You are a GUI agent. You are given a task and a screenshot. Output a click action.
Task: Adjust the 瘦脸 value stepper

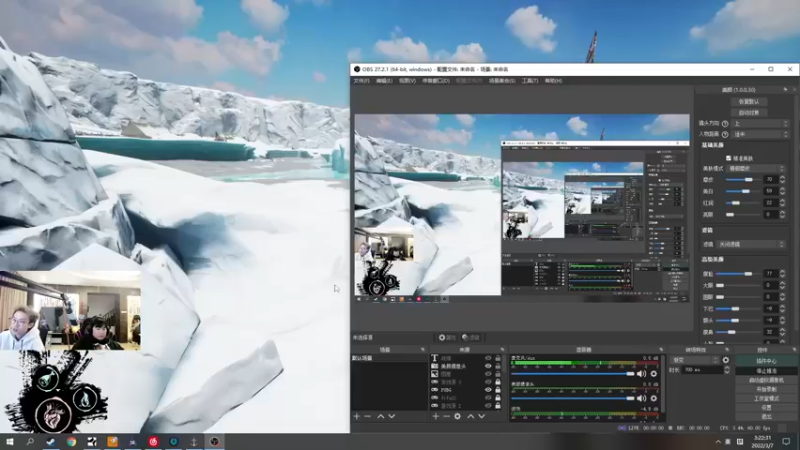783,273
